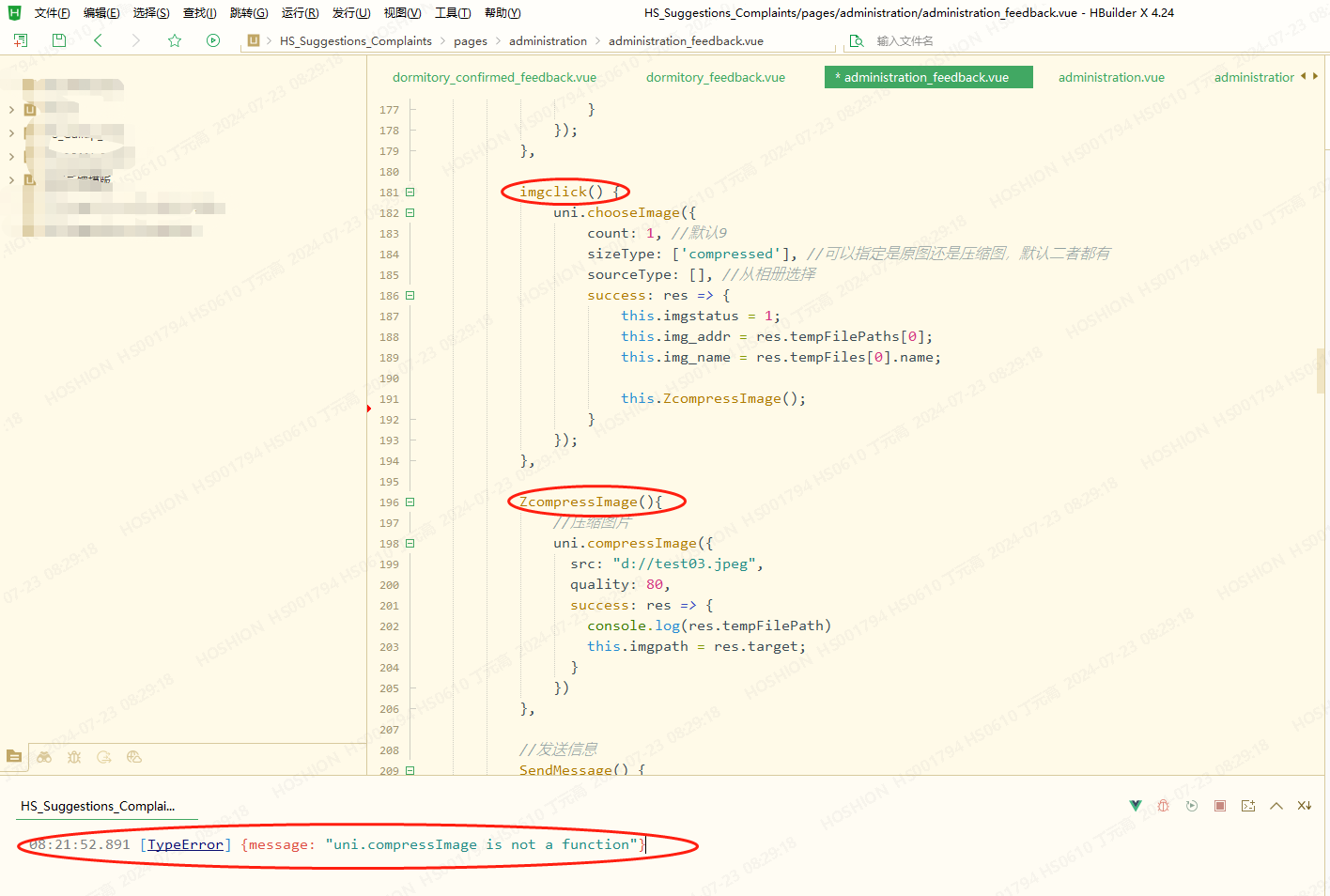The width and height of the screenshot is (1330, 896).
Task: Collapse the fold marker at line 198
Action: [x=410, y=544]
